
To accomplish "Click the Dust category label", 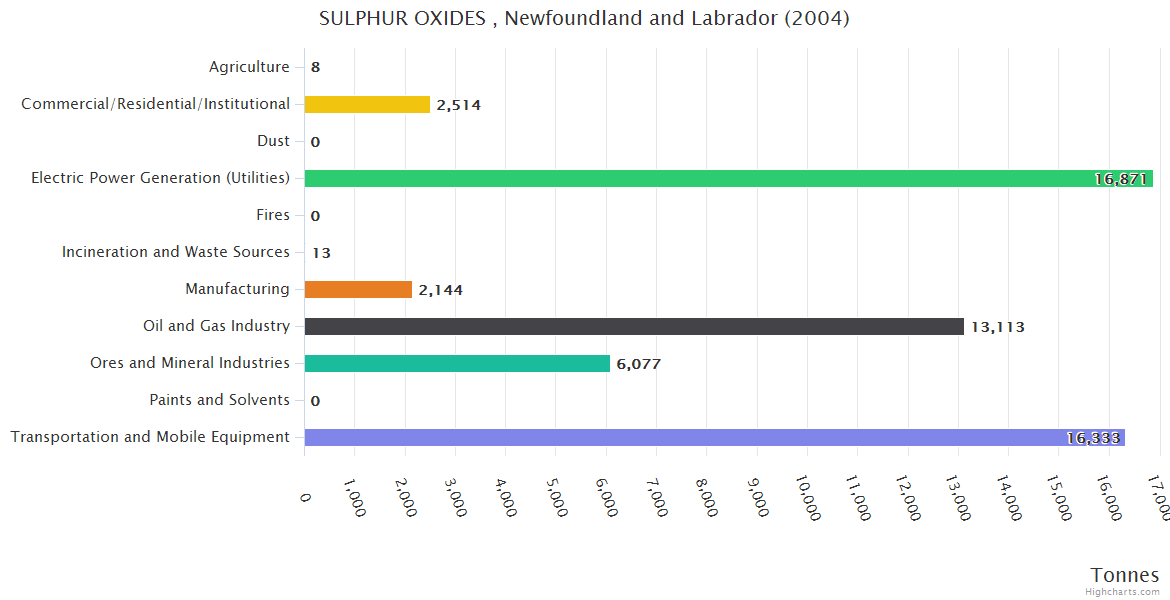I will (272, 141).
